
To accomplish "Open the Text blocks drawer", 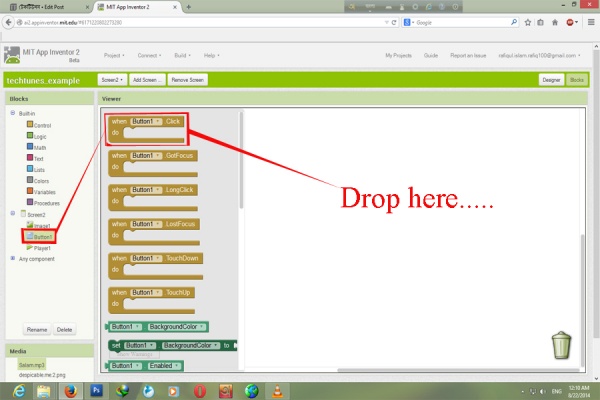I will coord(35,158).
